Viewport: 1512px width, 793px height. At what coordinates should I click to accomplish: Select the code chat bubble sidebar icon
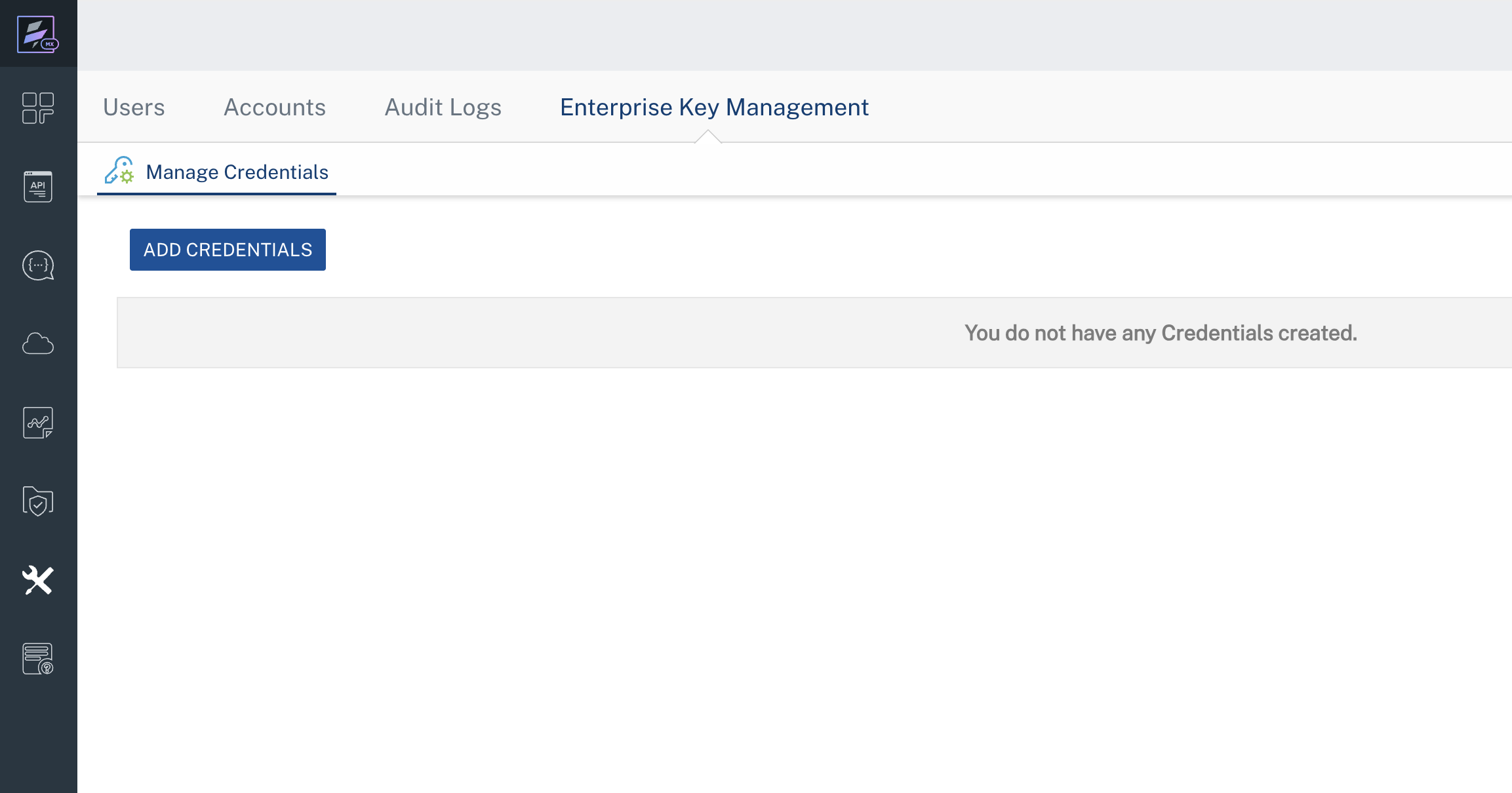[38, 265]
